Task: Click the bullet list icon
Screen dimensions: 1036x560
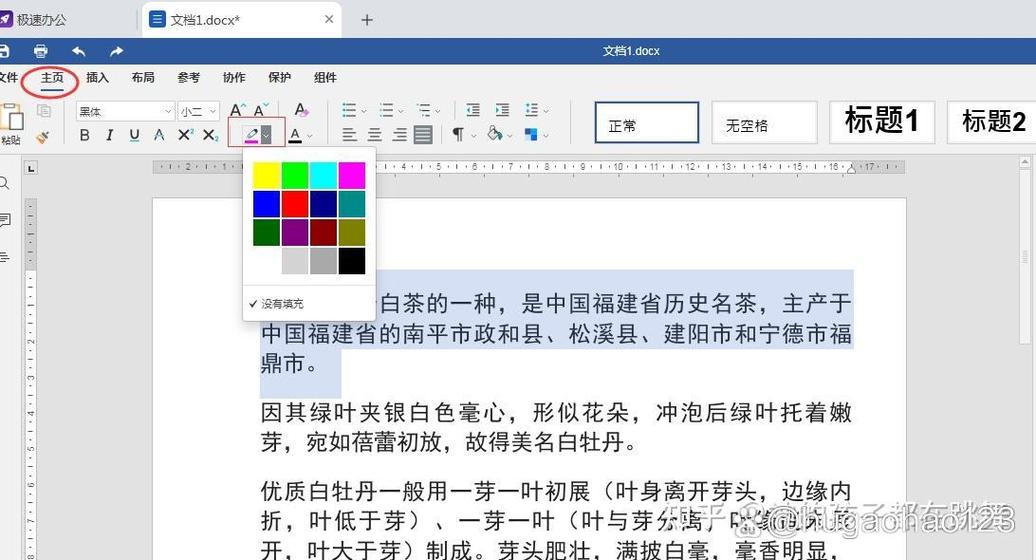Action: pyautogui.click(x=349, y=110)
